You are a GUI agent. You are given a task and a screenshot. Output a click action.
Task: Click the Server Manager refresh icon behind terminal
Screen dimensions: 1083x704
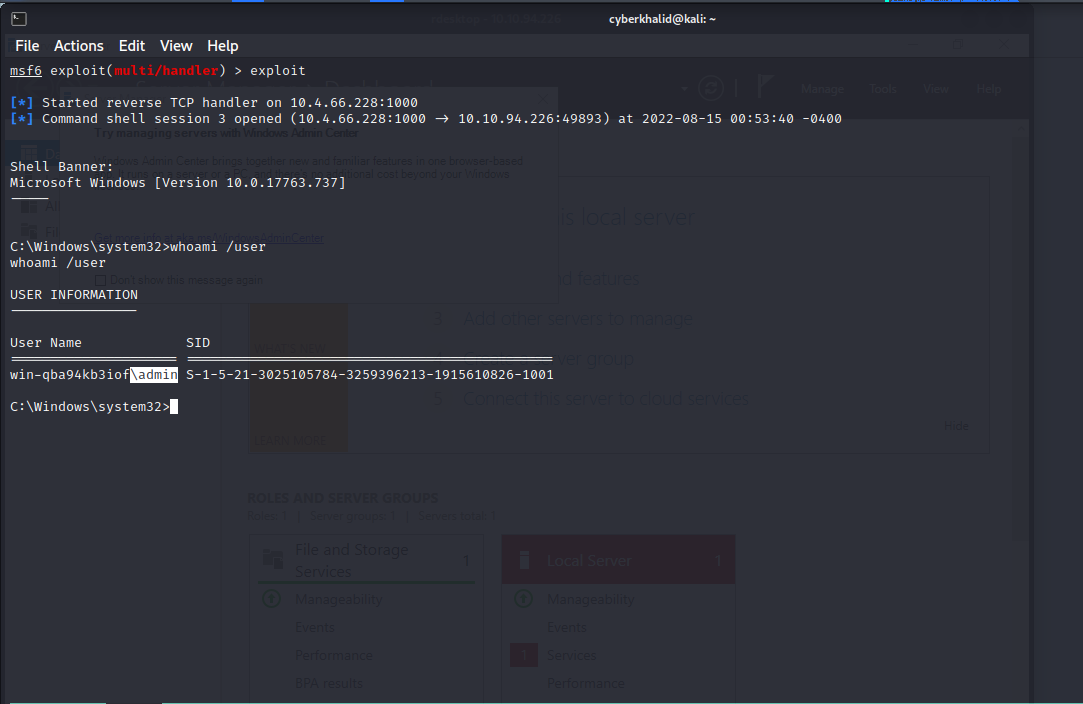pyautogui.click(x=711, y=88)
